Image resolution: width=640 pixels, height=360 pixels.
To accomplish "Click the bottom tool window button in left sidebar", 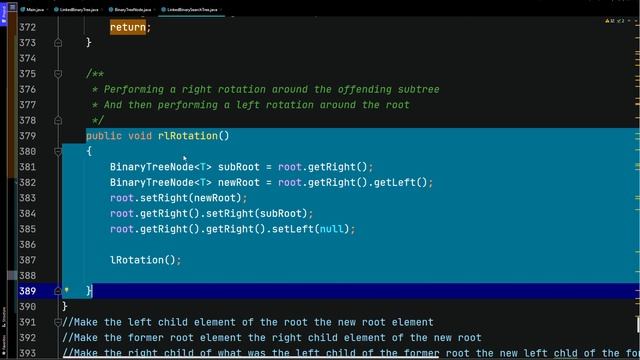I will coord(4,345).
